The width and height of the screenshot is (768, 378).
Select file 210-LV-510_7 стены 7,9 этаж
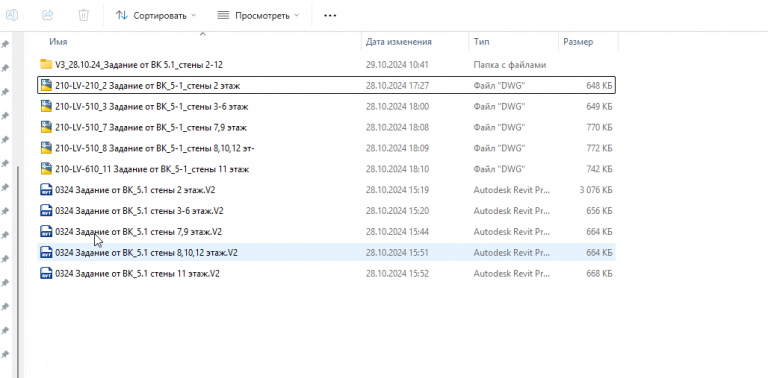[x=151, y=128]
